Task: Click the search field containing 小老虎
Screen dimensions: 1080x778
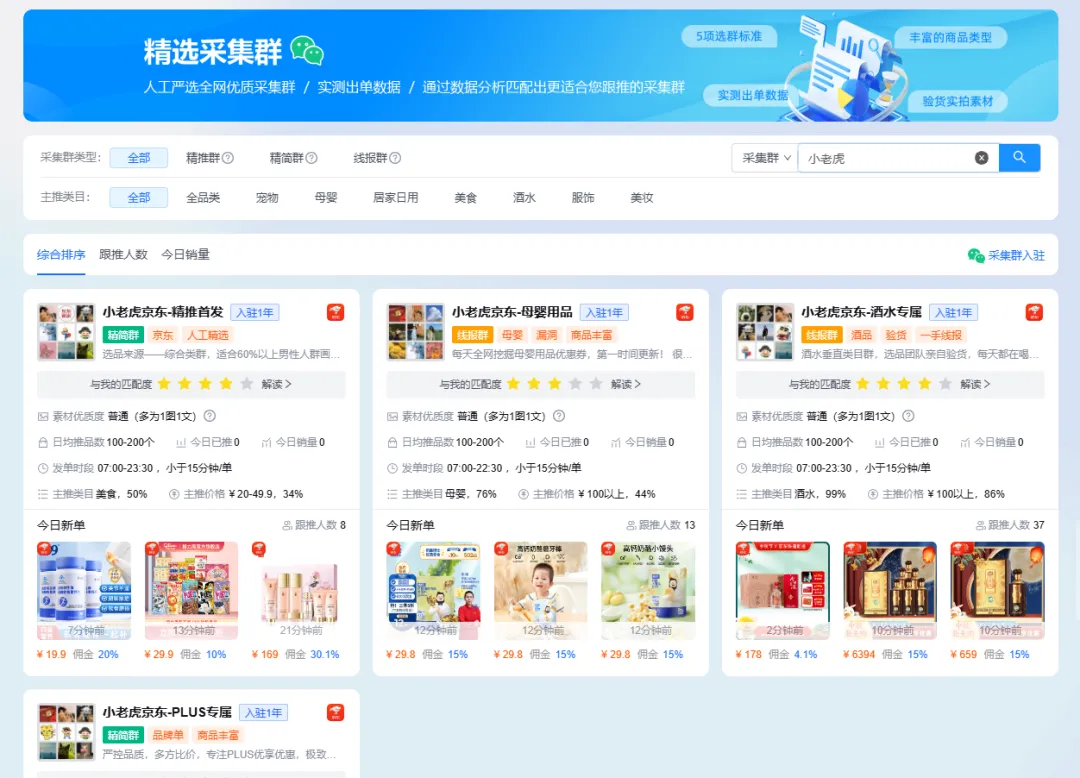Action: (898, 158)
